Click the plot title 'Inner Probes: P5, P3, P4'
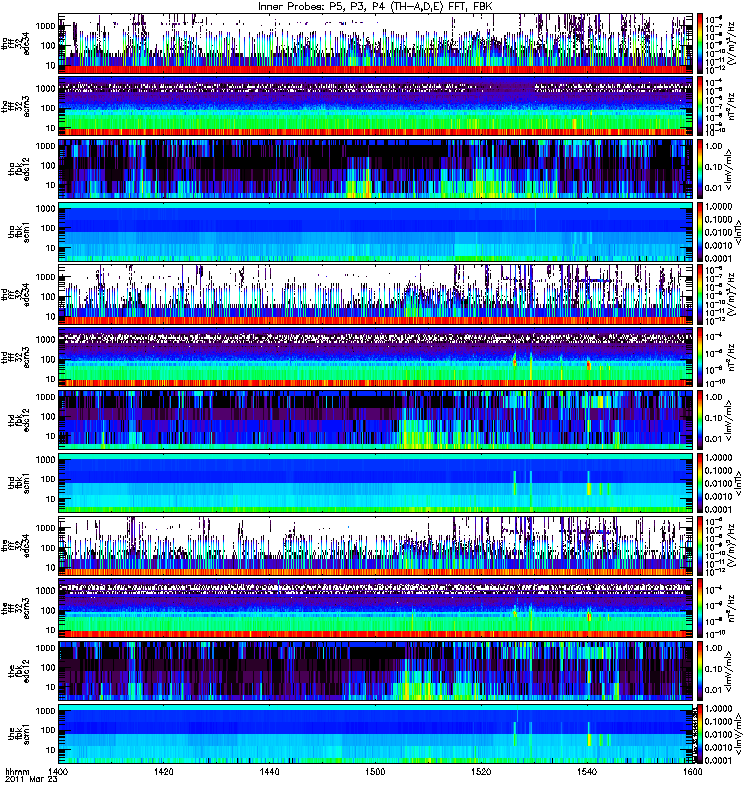Image resolution: width=750 pixels, height=800 pixels. [x=312, y=7]
